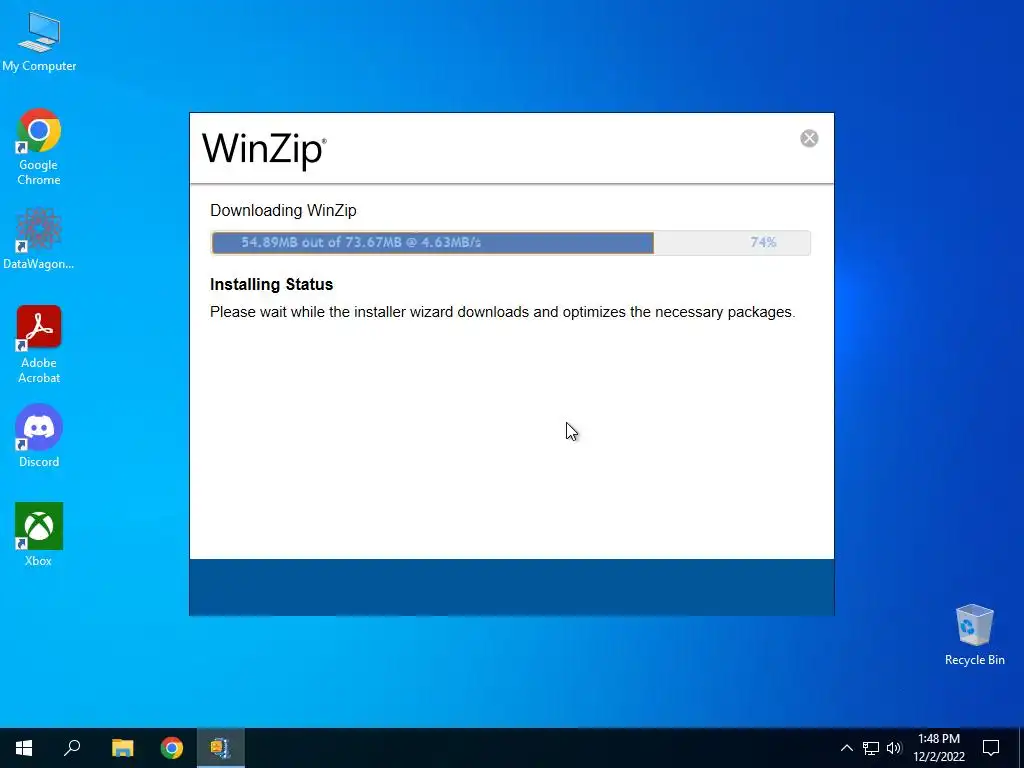The image size is (1024, 768).
Task: Click the 'Downloading WinZip' label
Action: [x=283, y=211]
